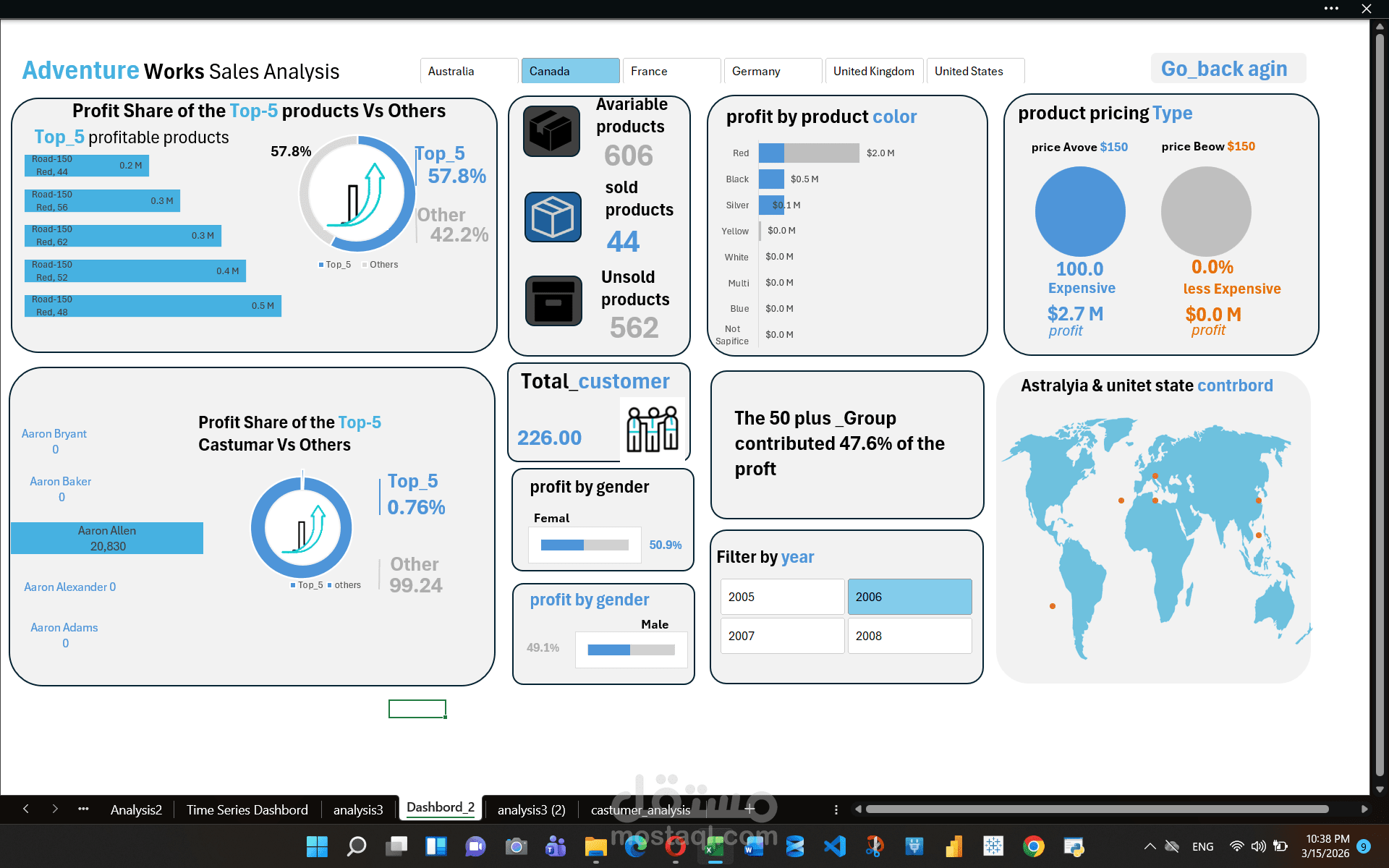
Task: Expand the system tray hidden icons chevron
Action: click(x=1150, y=846)
